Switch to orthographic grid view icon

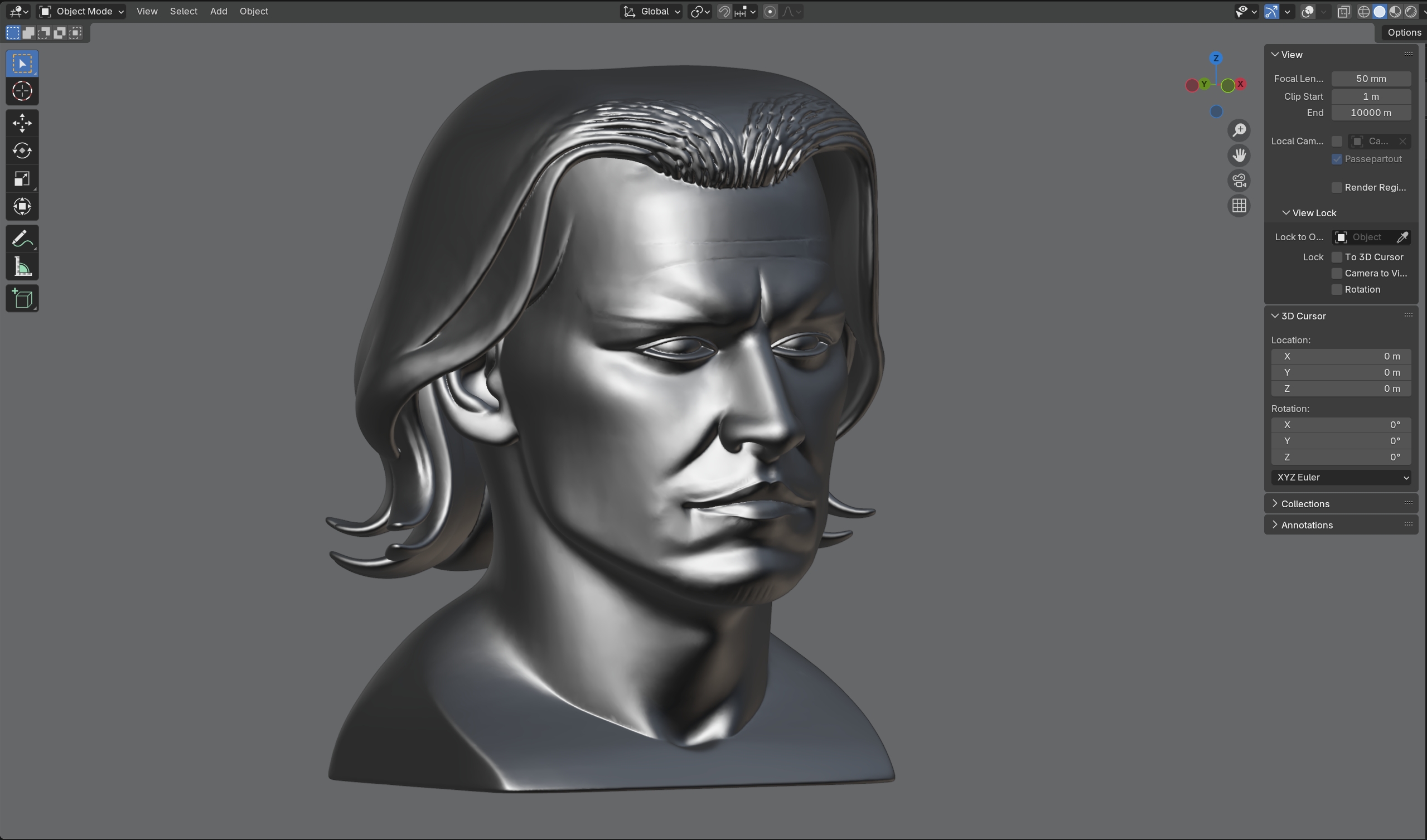pos(1239,206)
